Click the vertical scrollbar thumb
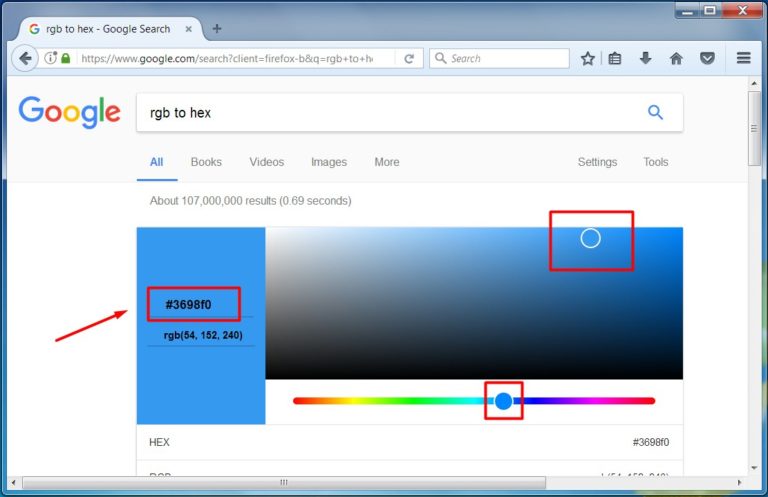The image size is (768, 497). pyautogui.click(x=754, y=129)
